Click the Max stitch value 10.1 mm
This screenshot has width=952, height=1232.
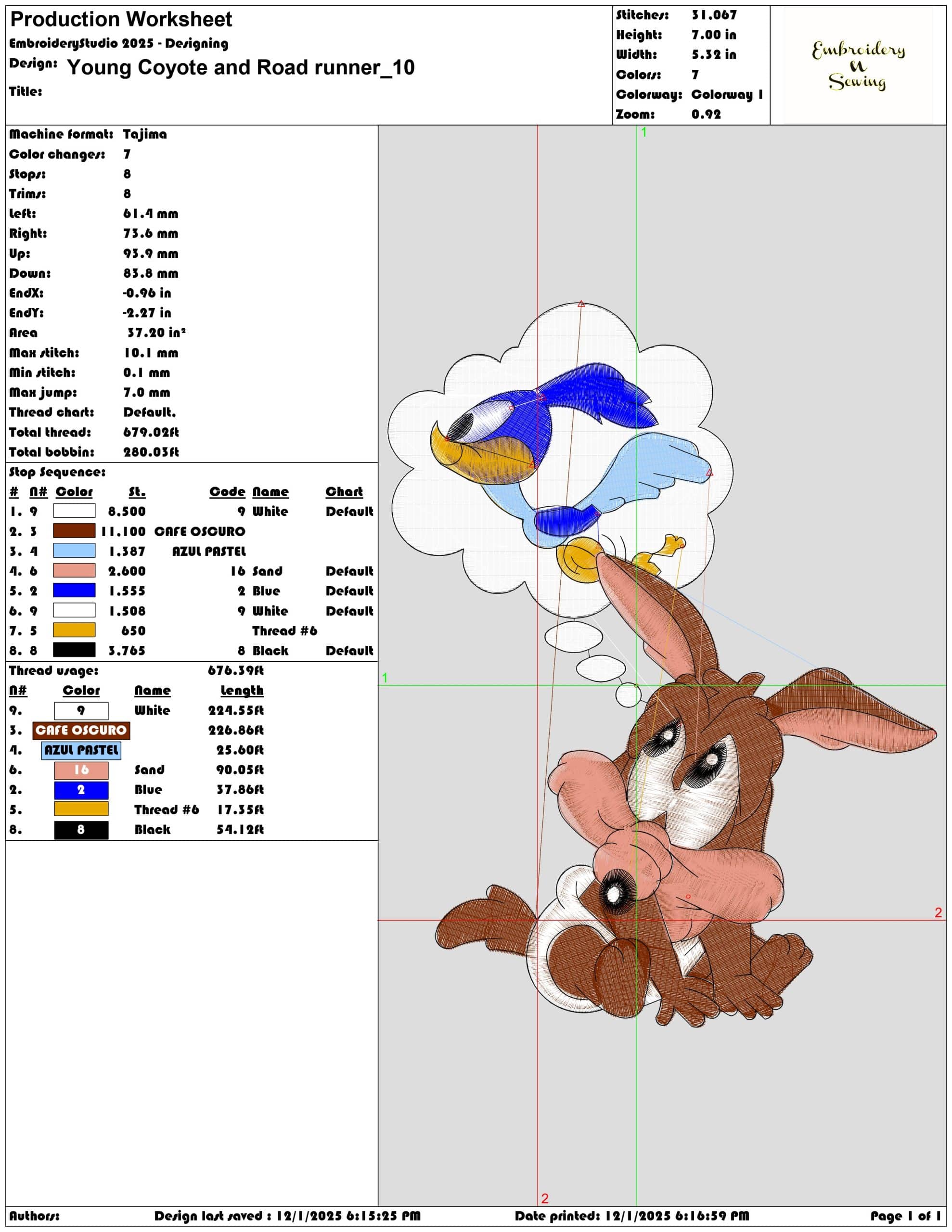pyautogui.click(x=151, y=353)
